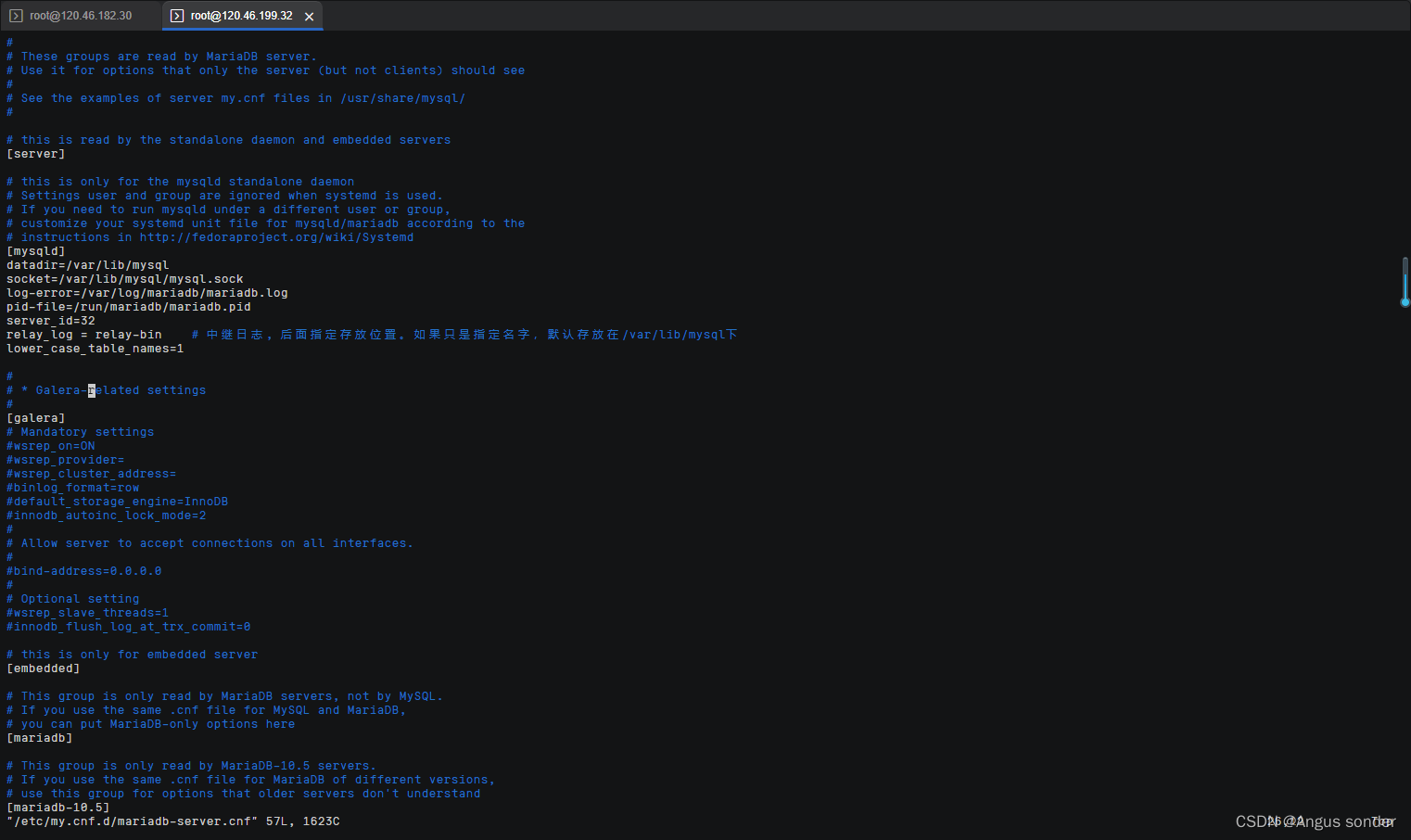The width and height of the screenshot is (1411, 840).
Task: Select the root@120.46.199.32 tab
Action: (x=241, y=15)
